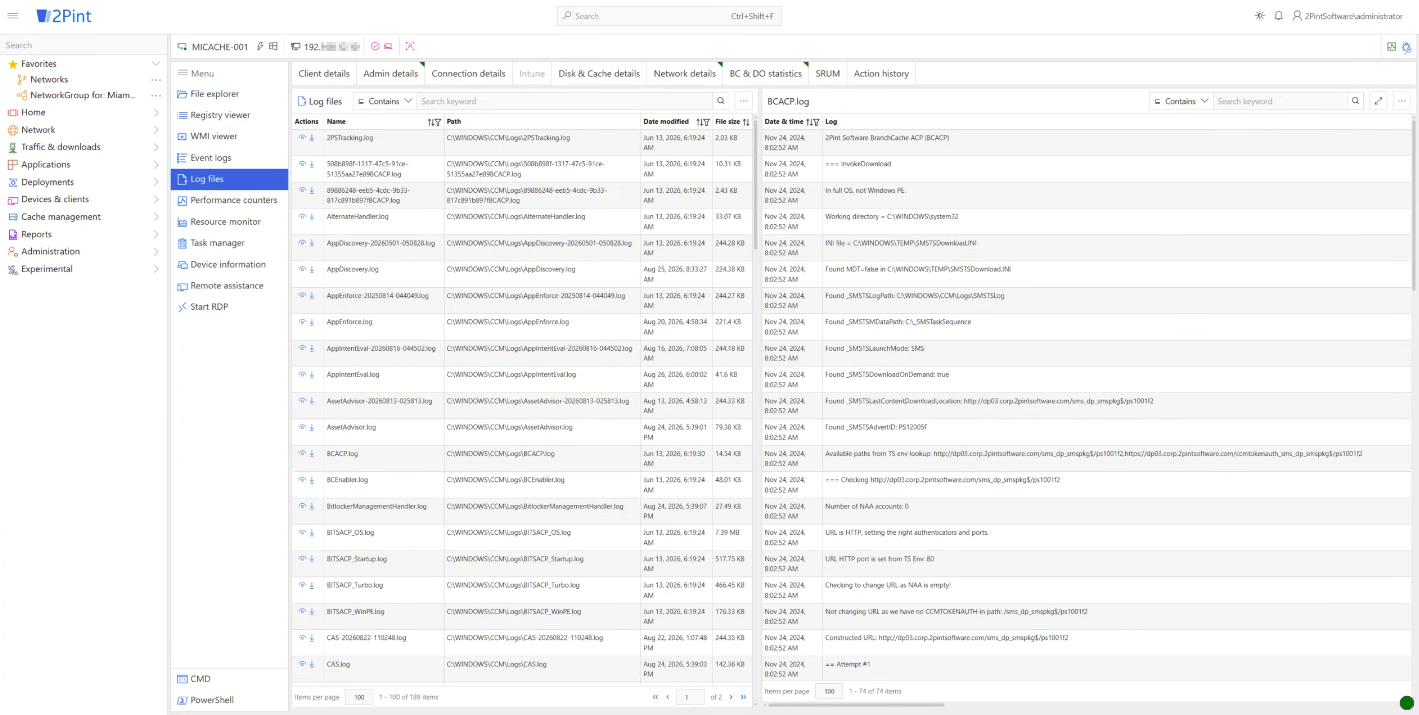View BCEnabler.log with eye icon
Screen dimensions: 1419x715
302,479
